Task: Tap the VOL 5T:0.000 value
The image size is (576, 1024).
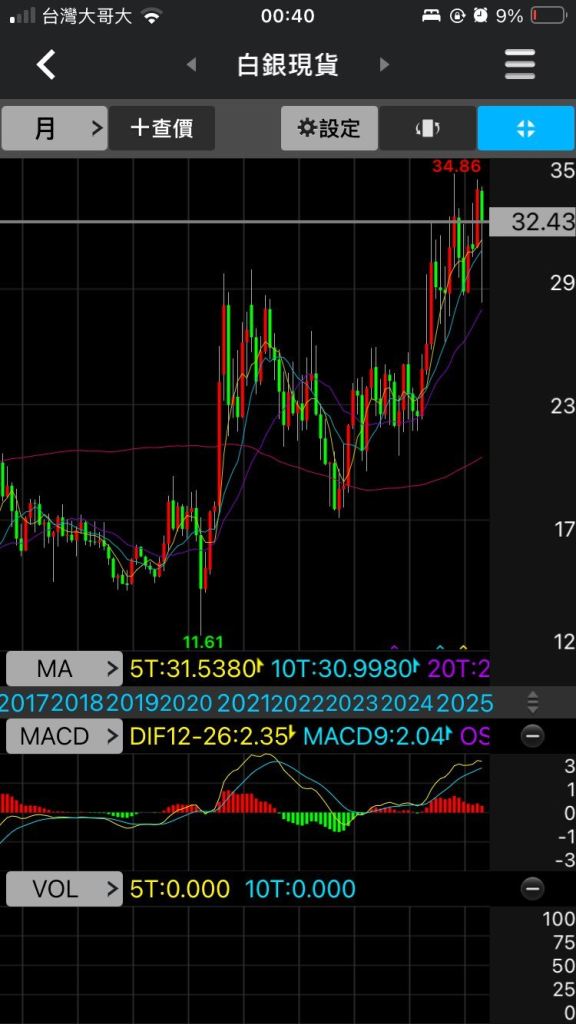Action: (180, 889)
